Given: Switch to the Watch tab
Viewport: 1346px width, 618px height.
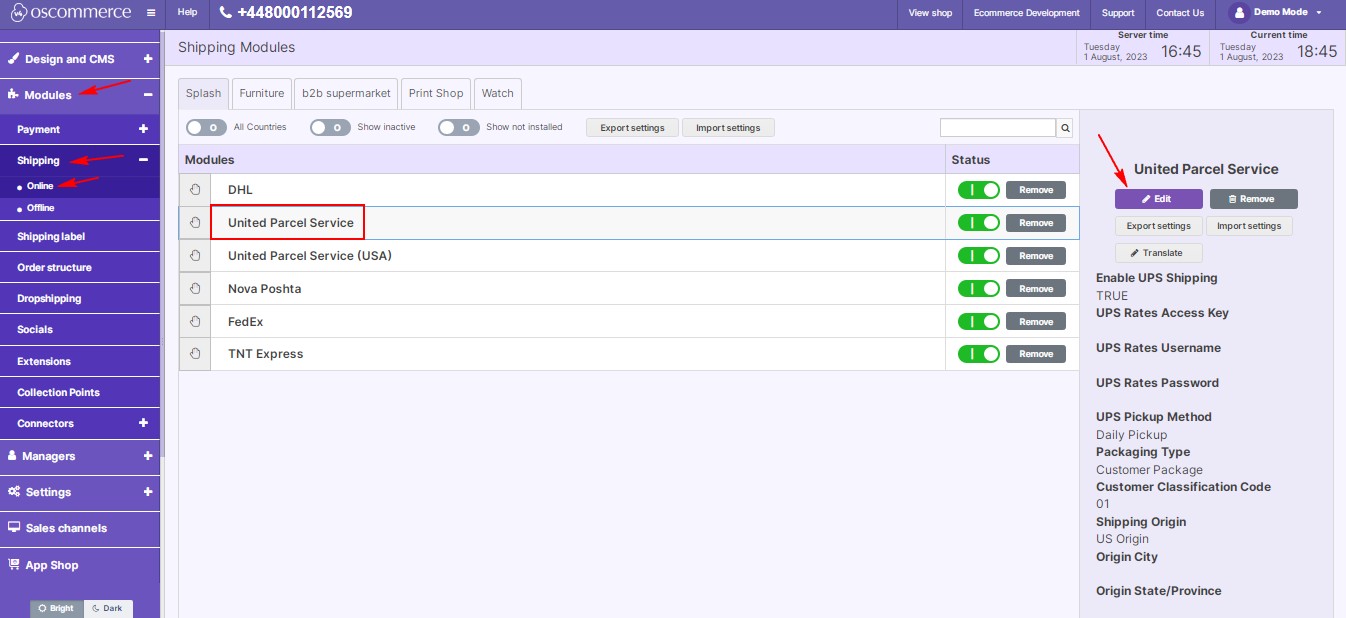Looking at the screenshot, I should pyautogui.click(x=498, y=93).
